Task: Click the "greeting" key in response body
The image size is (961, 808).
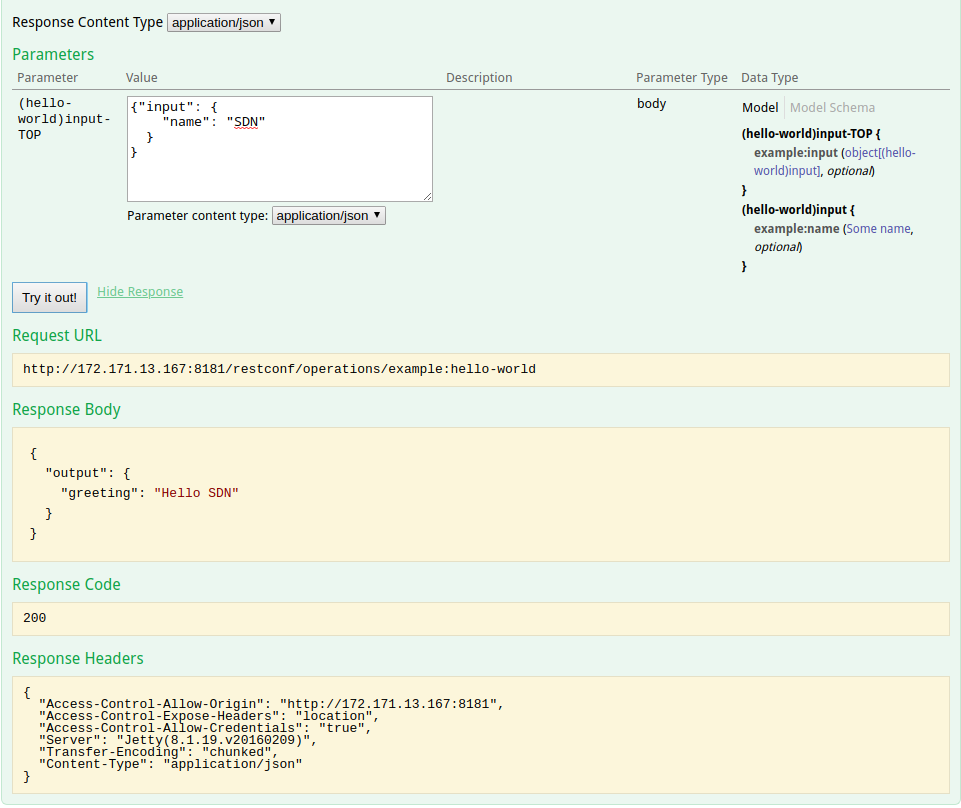Action: 99,493
